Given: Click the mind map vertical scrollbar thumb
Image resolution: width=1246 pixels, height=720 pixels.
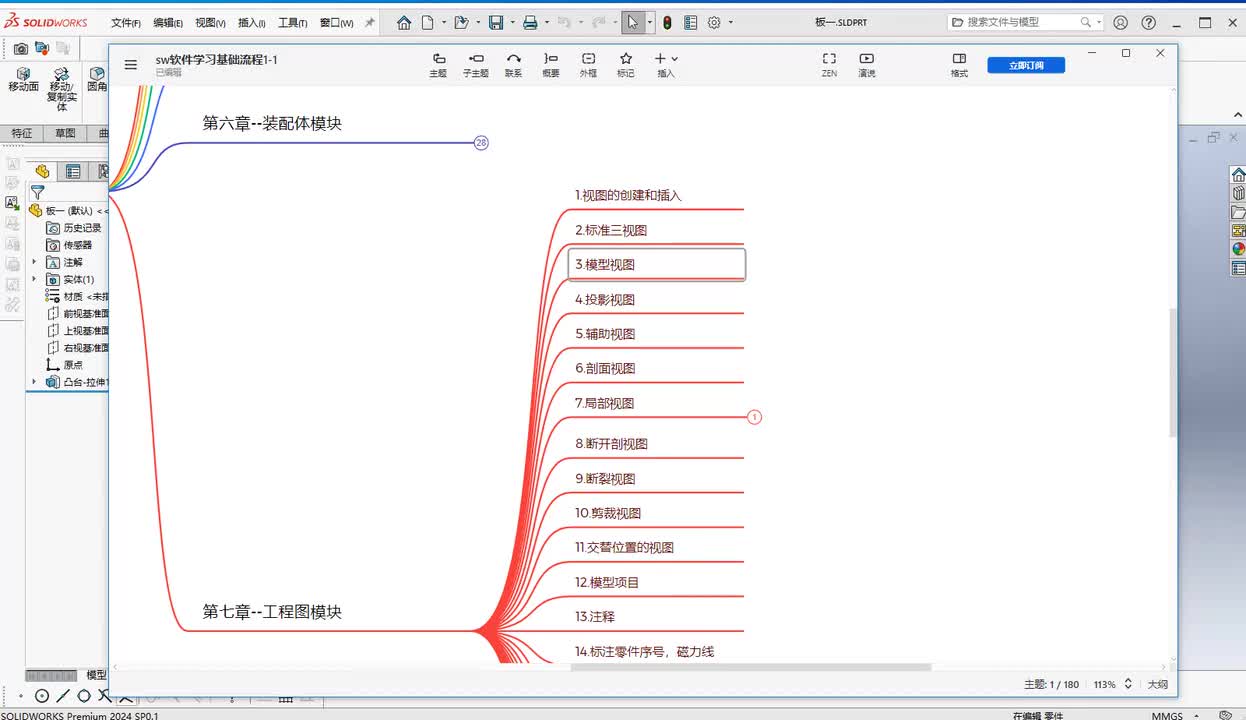Looking at the screenshot, I should [x=1173, y=372].
